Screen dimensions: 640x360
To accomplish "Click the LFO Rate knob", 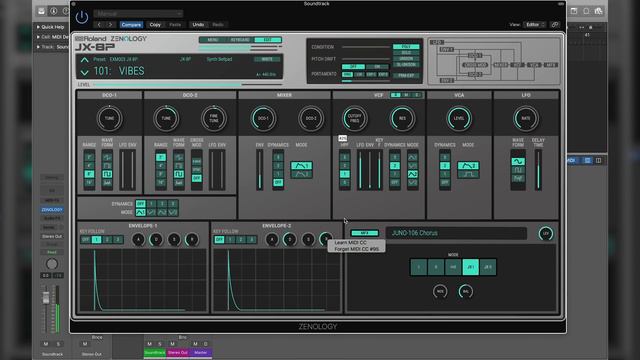I will [x=526, y=118].
